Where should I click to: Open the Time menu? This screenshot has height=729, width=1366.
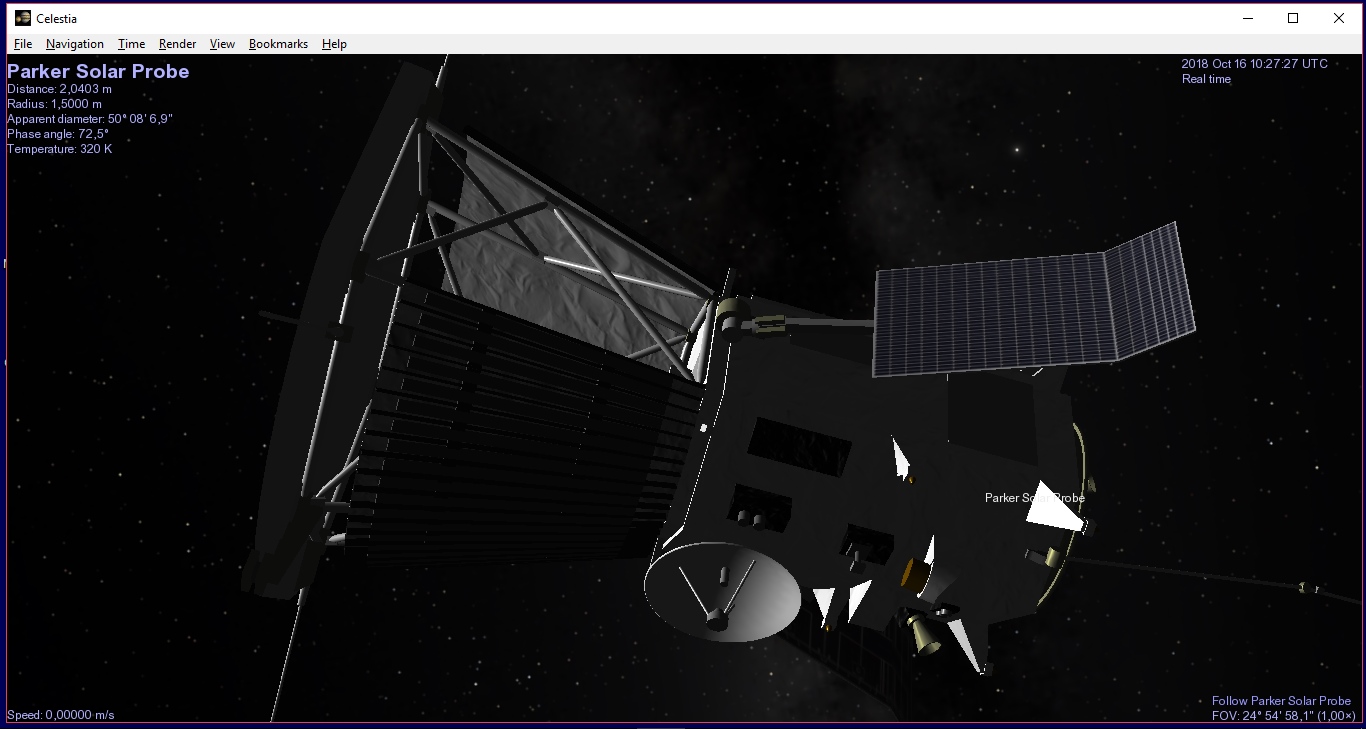131,44
